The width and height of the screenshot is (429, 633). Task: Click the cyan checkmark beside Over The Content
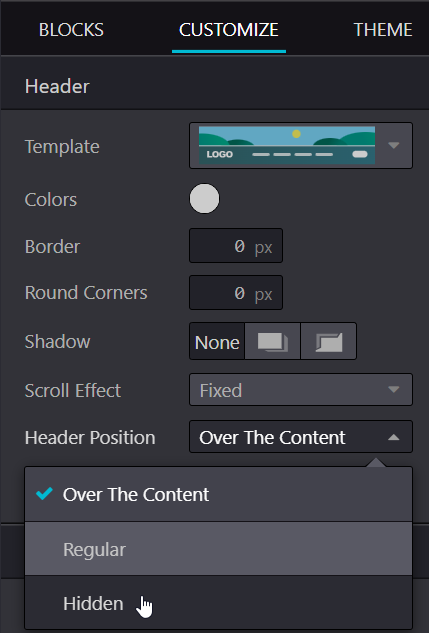click(44, 494)
